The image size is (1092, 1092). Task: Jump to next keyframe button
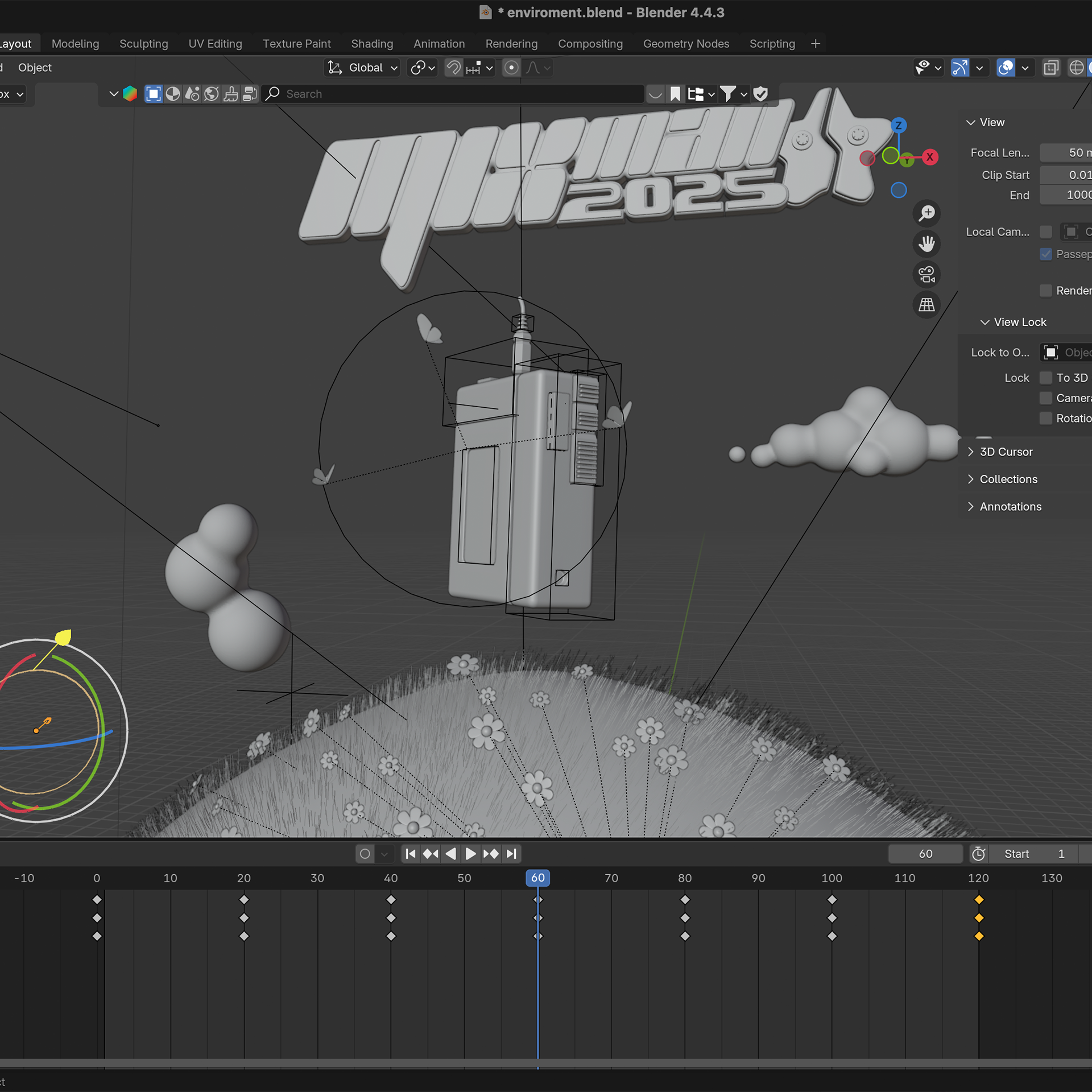coord(491,854)
